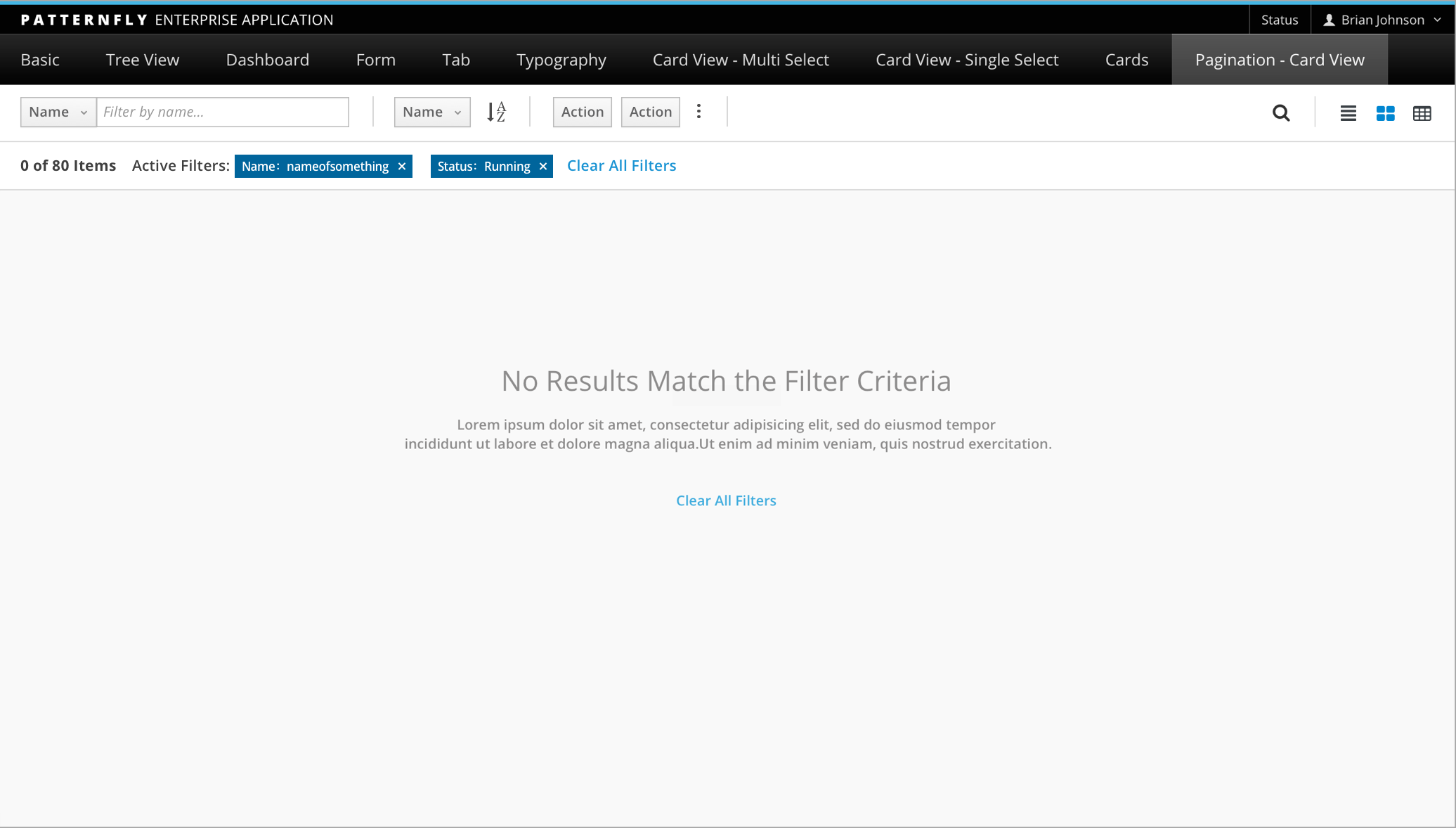This screenshot has width=1456, height=828.
Task: Expand the Name filter dropdown
Action: 58,111
